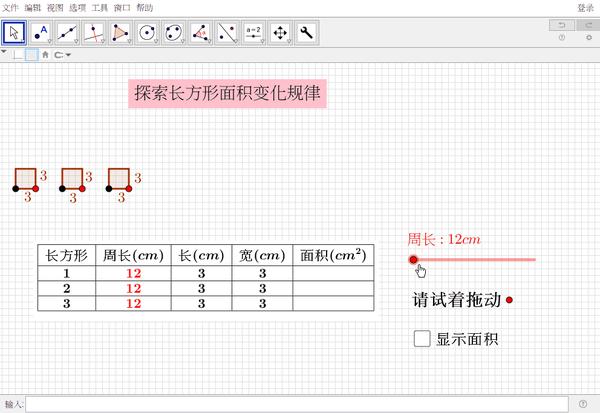Click the 登录 sign-in link

[x=585, y=8]
